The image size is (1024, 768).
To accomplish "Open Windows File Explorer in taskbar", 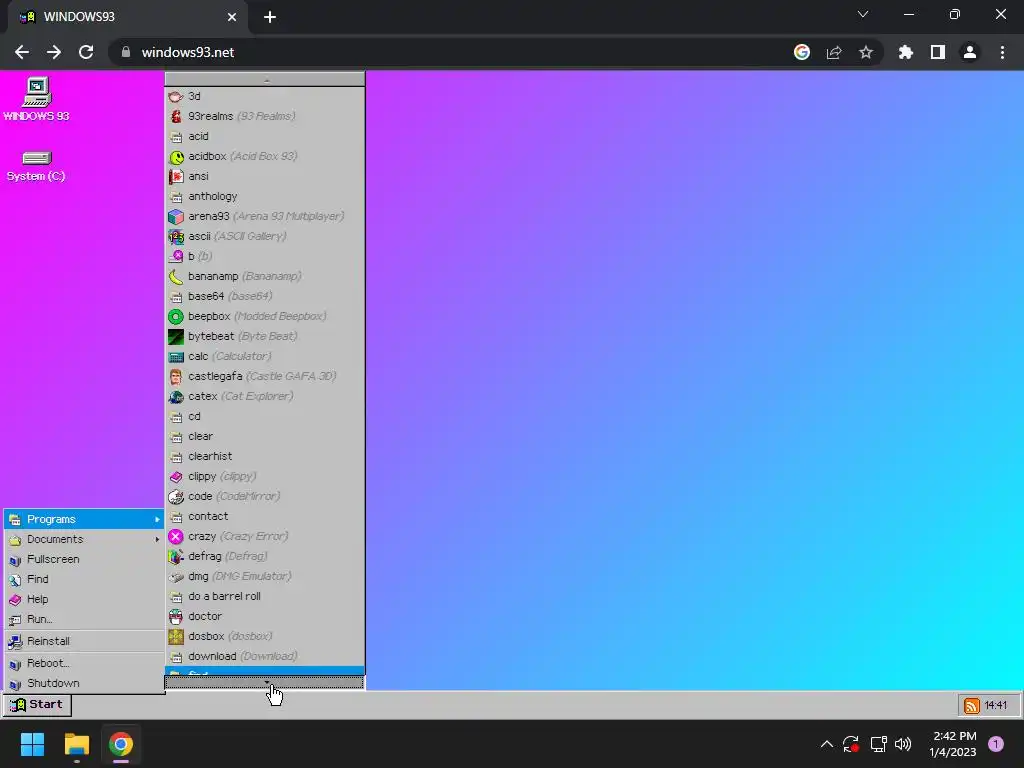I will point(76,744).
